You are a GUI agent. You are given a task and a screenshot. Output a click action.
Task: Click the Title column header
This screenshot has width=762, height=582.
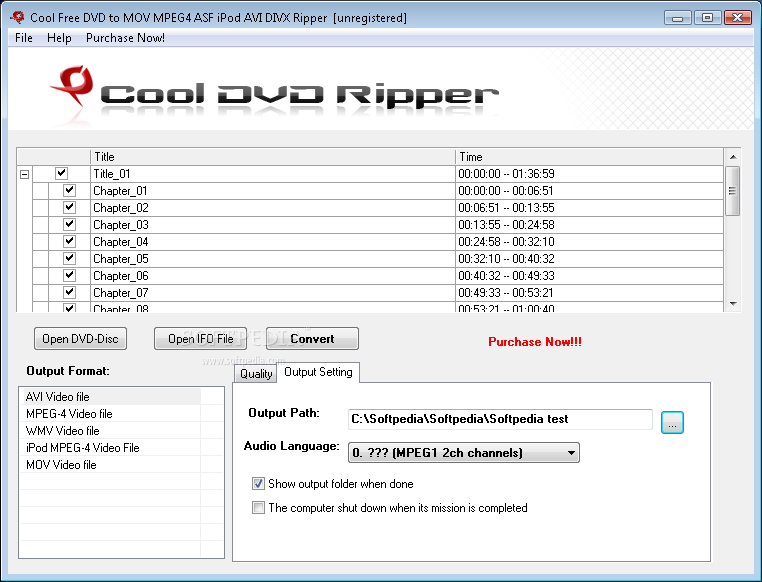click(273, 157)
